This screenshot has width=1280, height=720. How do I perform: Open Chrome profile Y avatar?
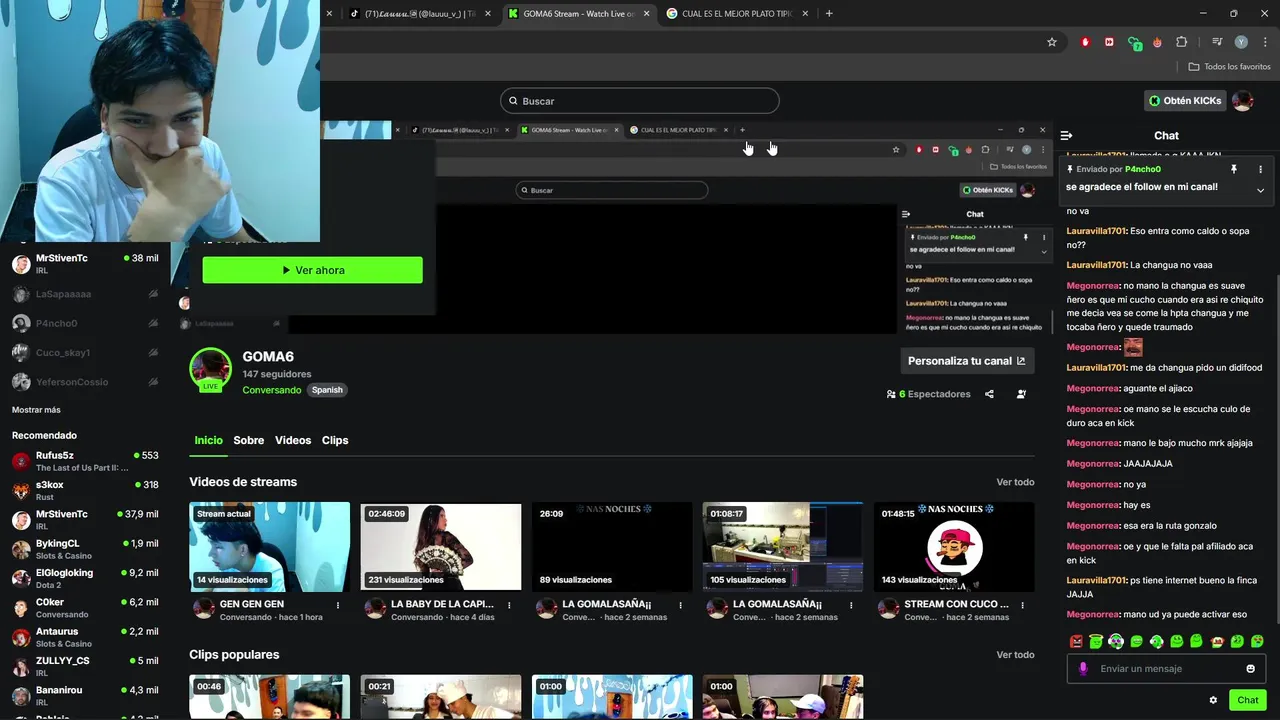tap(1241, 42)
